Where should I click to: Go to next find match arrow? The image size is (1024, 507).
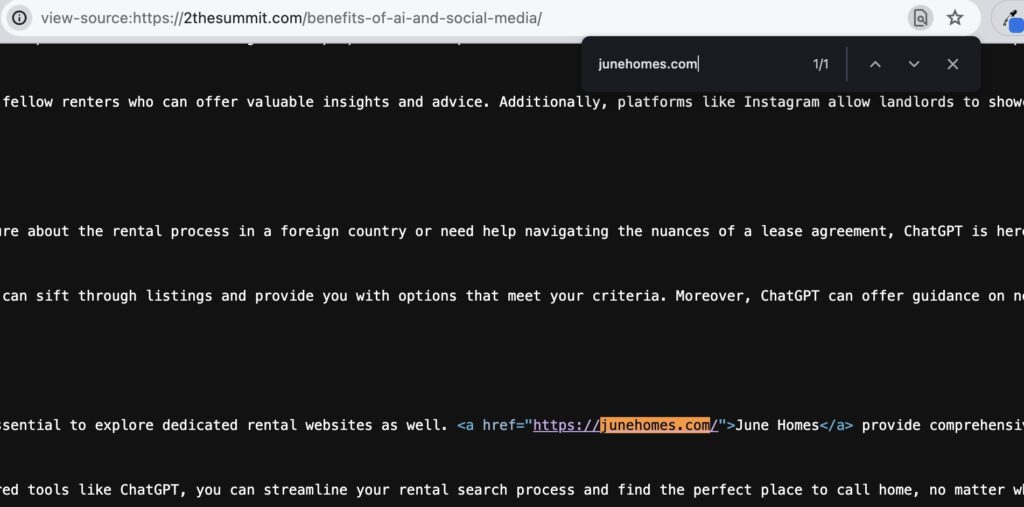pyautogui.click(x=914, y=64)
